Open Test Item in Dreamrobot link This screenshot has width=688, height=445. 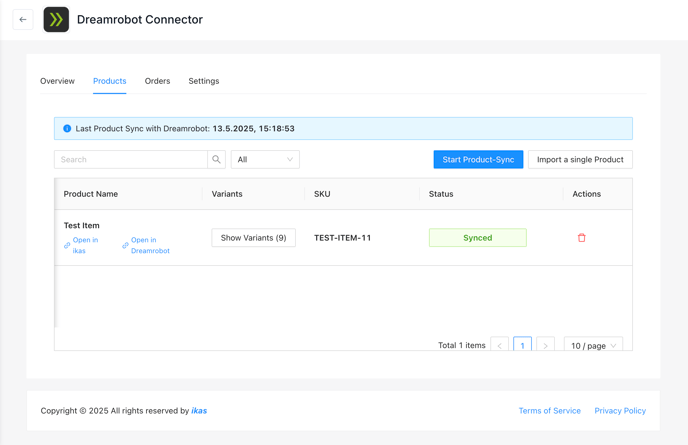[146, 245]
